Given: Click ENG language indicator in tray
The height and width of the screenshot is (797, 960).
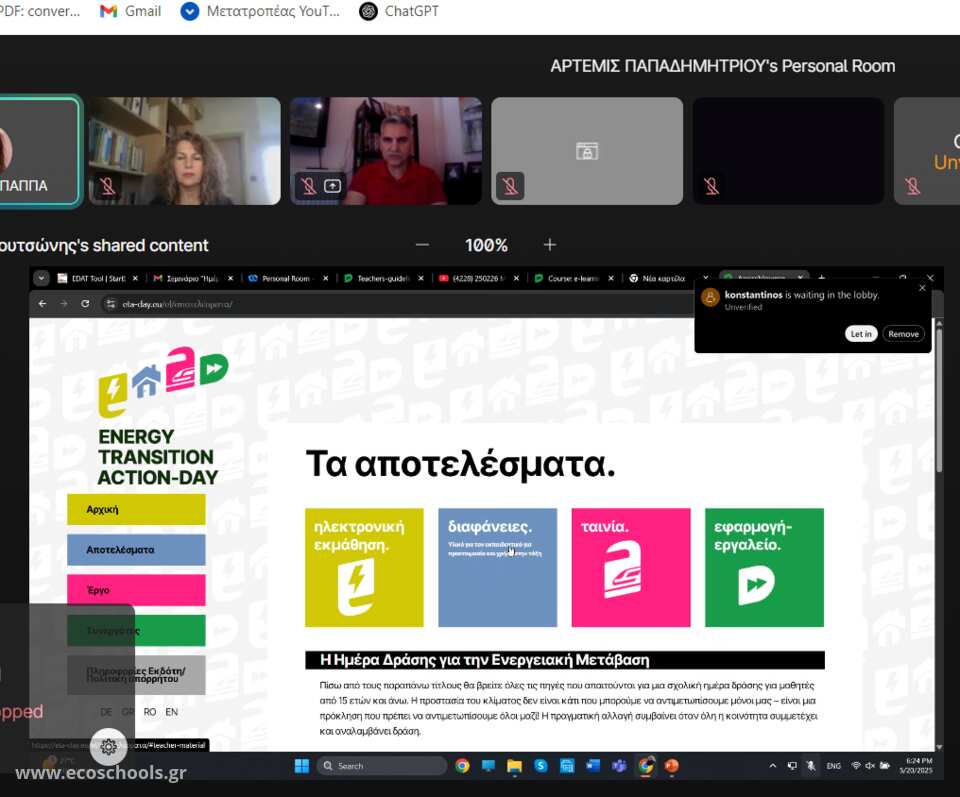Looking at the screenshot, I should click(833, 766).
